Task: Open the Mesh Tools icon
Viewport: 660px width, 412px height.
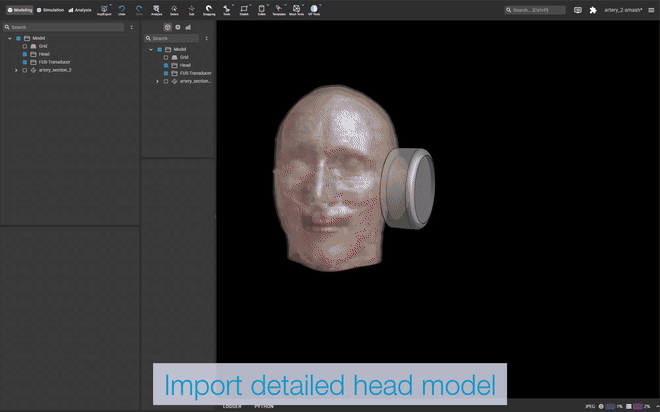Action: click(296, 9)
